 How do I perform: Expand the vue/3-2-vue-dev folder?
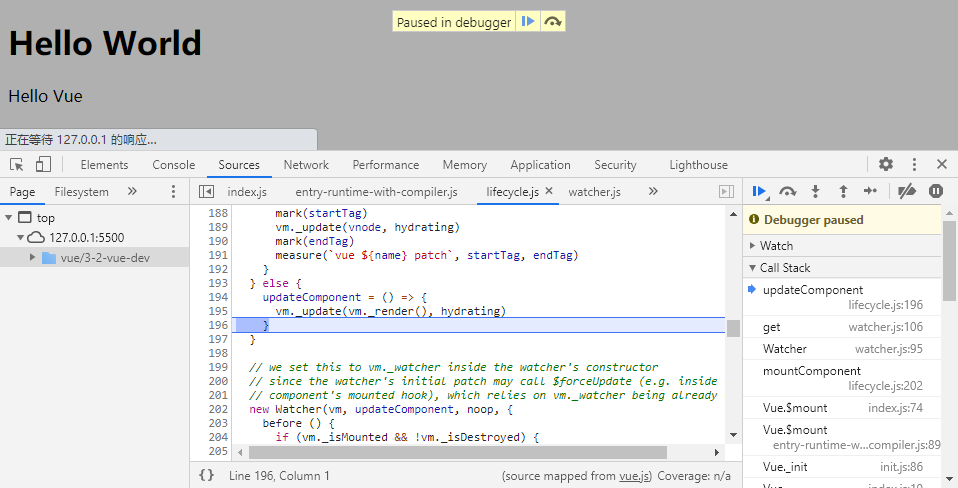tap(32, 257)
